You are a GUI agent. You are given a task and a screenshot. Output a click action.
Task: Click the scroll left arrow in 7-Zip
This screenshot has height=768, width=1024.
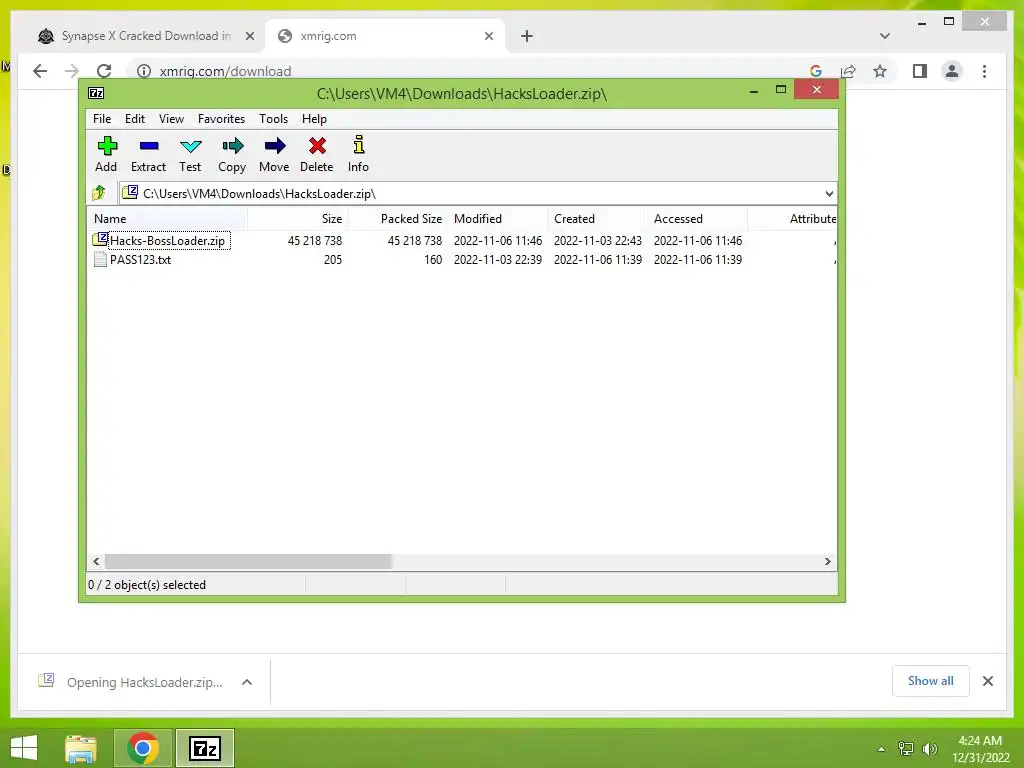tap(97, 561)
